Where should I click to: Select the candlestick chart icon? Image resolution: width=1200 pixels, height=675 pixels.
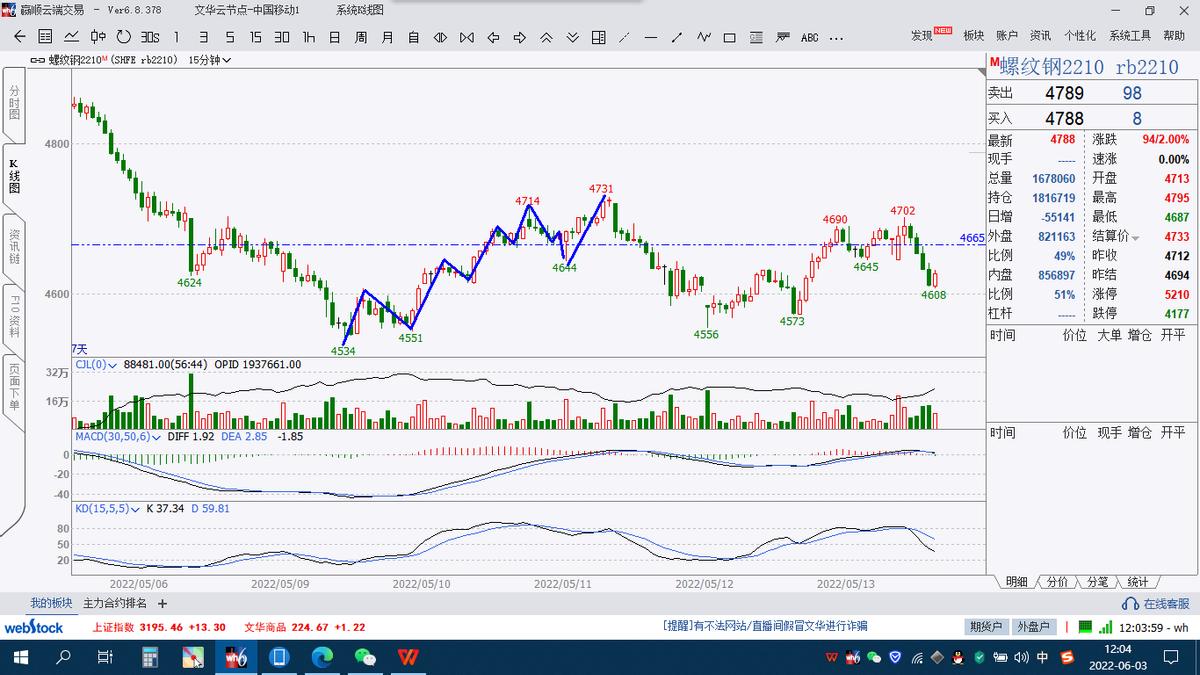(x=98, y=37)
